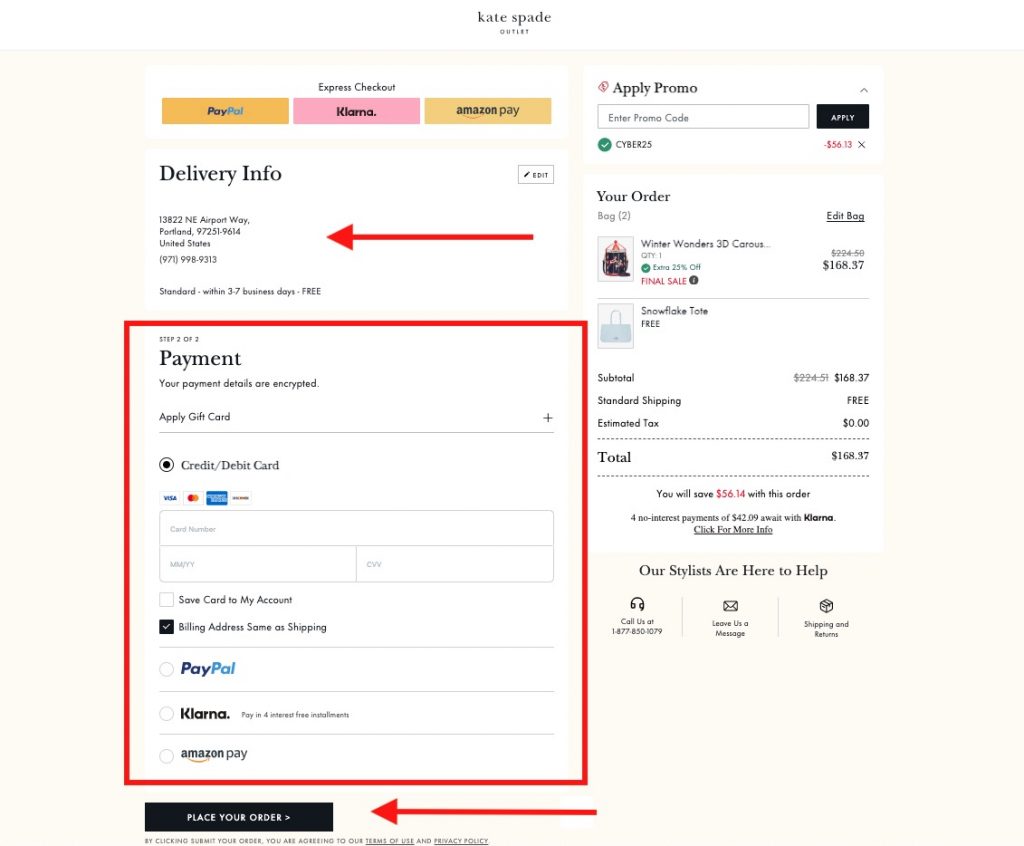Click the Klarna Pay in 4 installments text

coord(295,715)
